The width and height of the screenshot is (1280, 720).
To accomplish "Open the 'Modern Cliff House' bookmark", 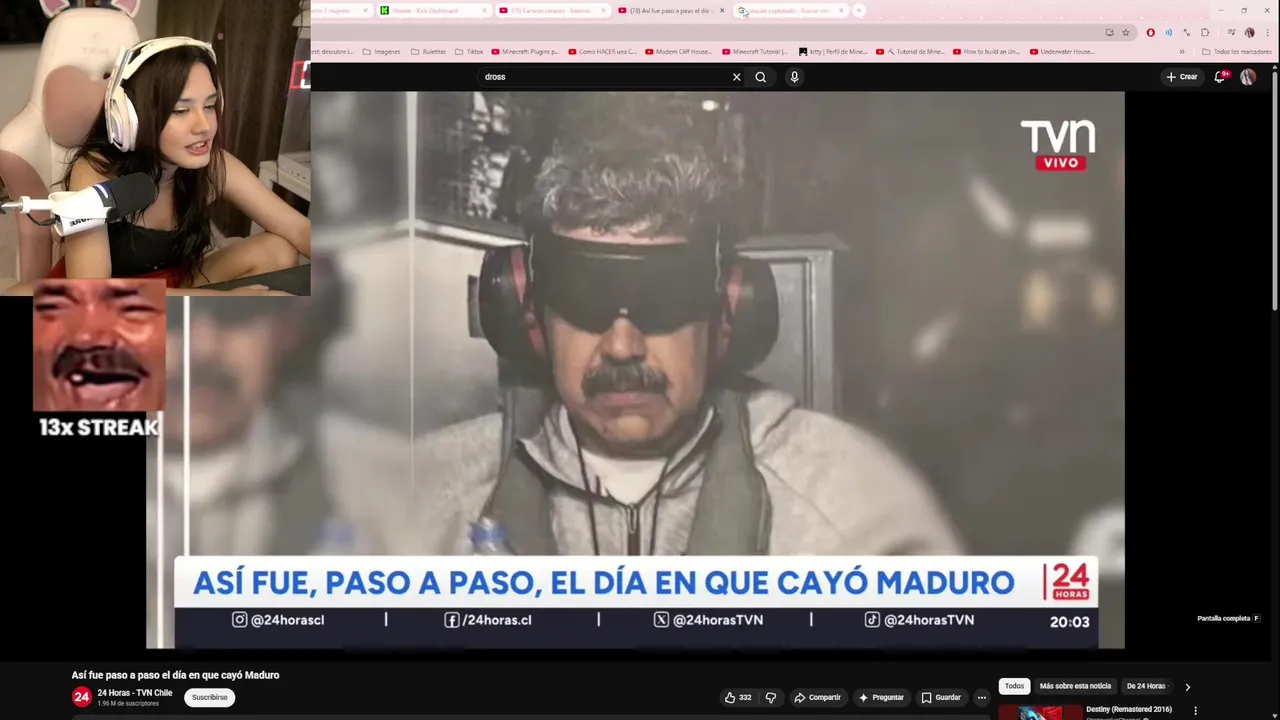I will click(679, 51).
